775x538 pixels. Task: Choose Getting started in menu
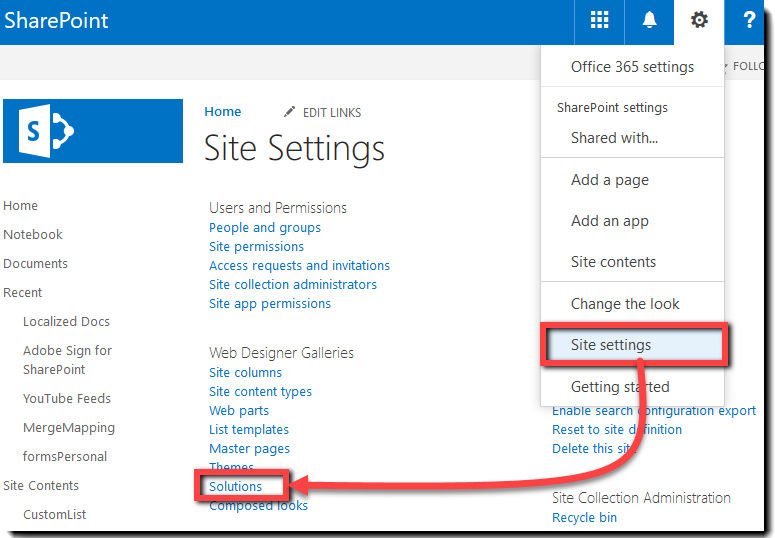pos(620,387)
